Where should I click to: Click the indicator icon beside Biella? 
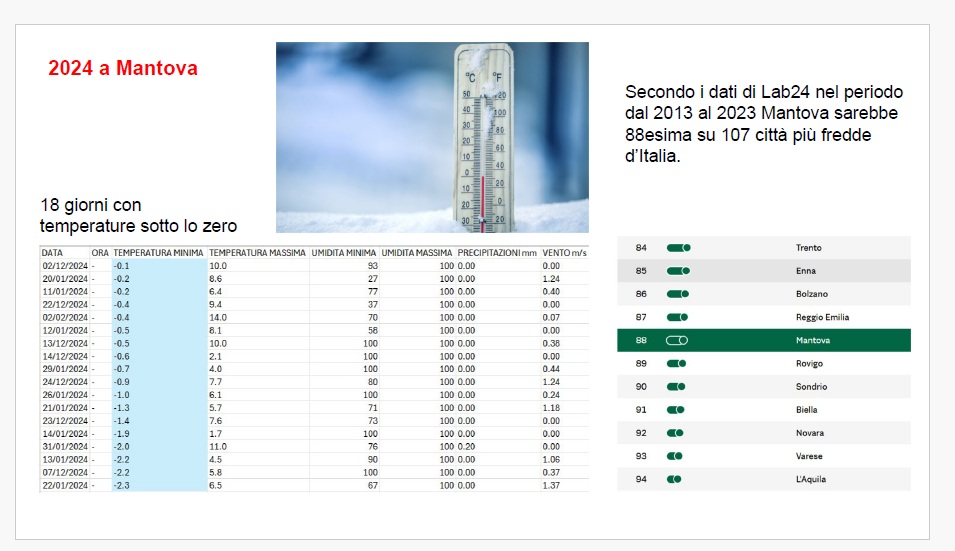[675, 410]
